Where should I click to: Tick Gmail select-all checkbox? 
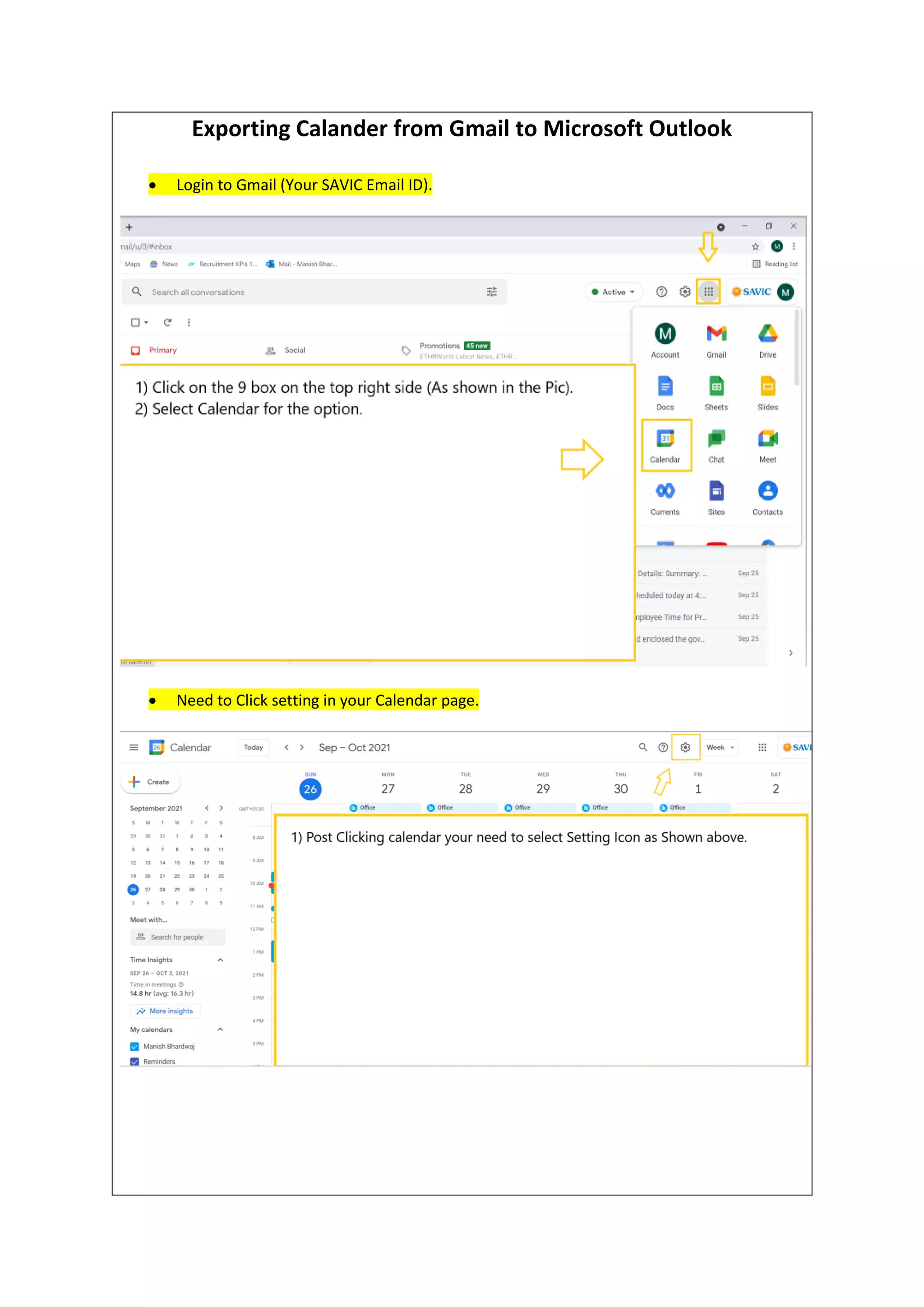tap(135, 322)
